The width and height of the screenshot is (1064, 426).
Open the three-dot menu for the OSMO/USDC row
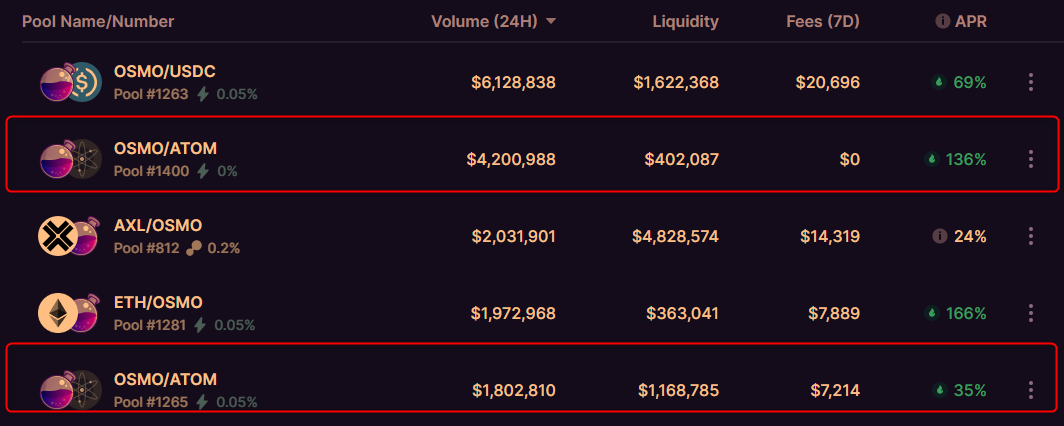tap(1031, 82)
